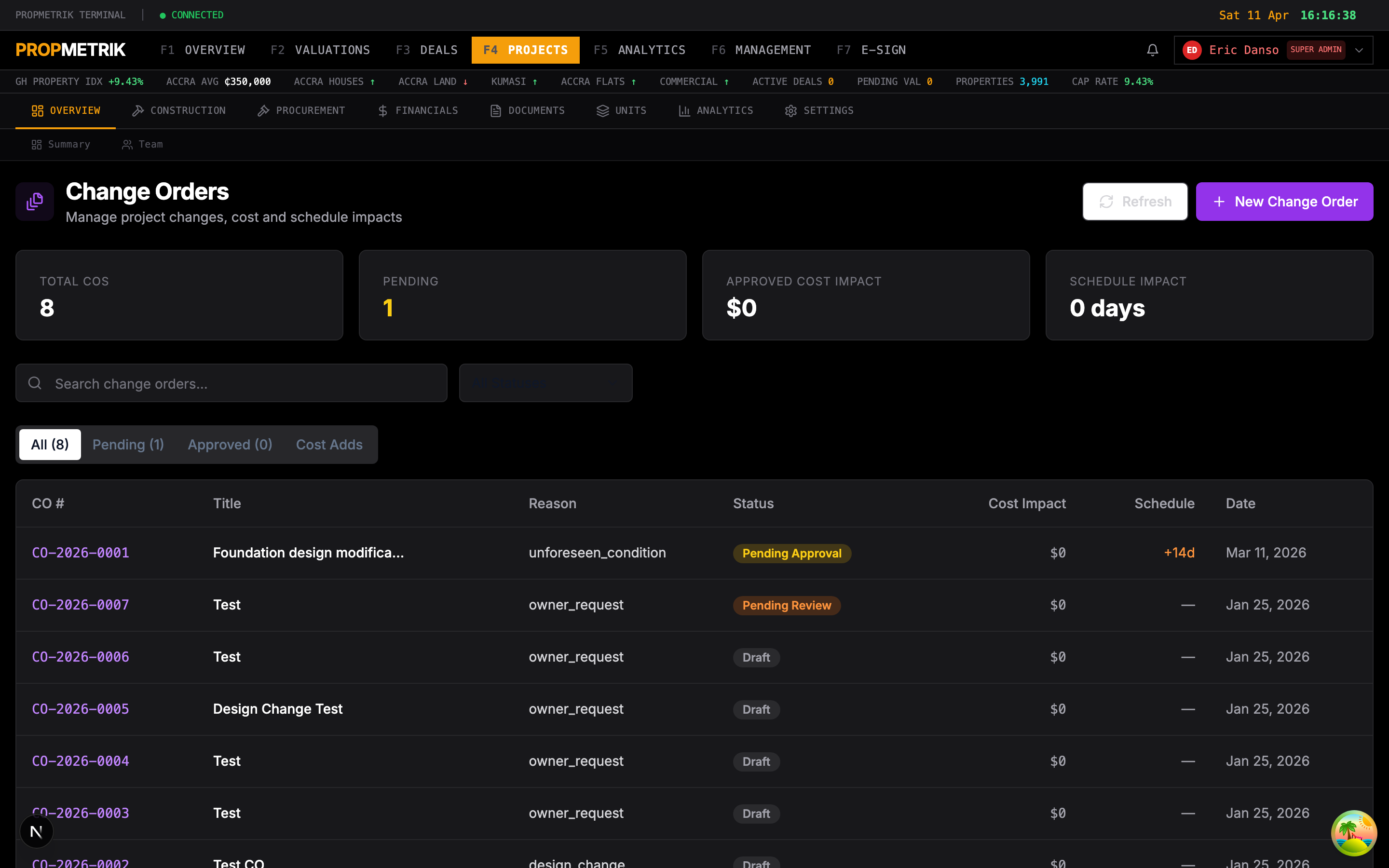Screen dimensions: 1389x868
Task: Expand the Eric Danso user menu chevron
Action: tap(1359, 50)
